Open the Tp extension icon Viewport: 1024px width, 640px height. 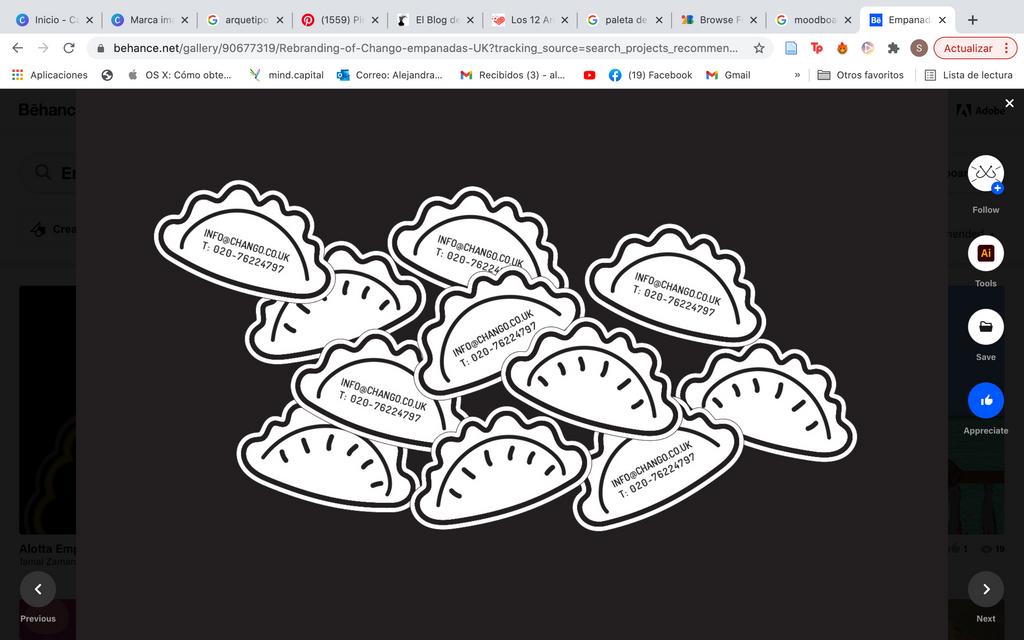point(816,48)
